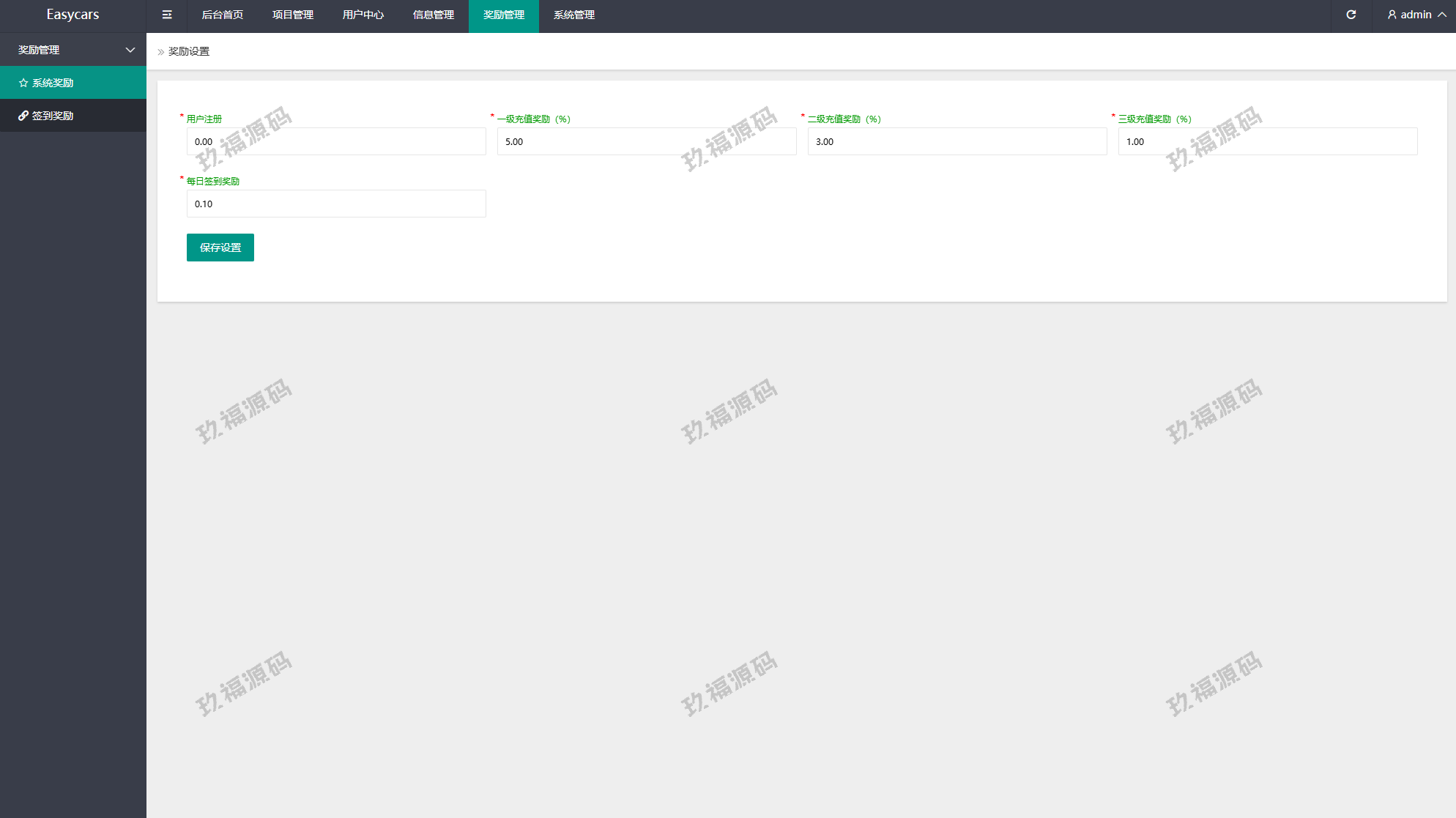The height and width of the screenshot is (818, 1456).
Task: Select the 三级充值奖励 input box
Action: click(x=1268, y=141)
